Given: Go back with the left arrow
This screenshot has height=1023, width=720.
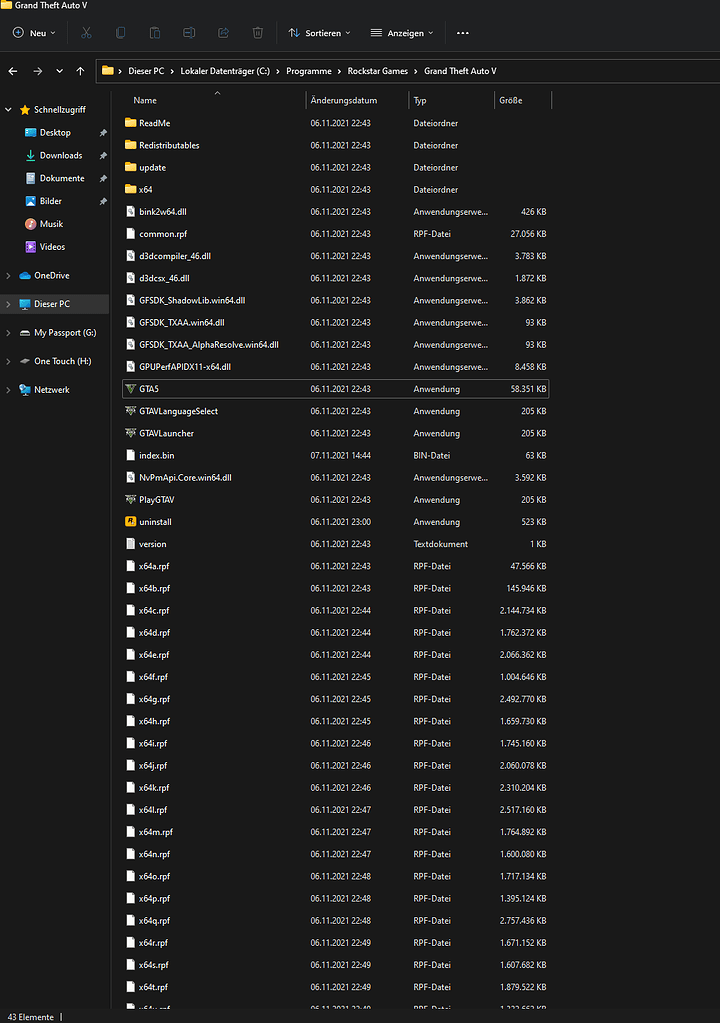Looking at the screenshot, I should pos(13,71).
